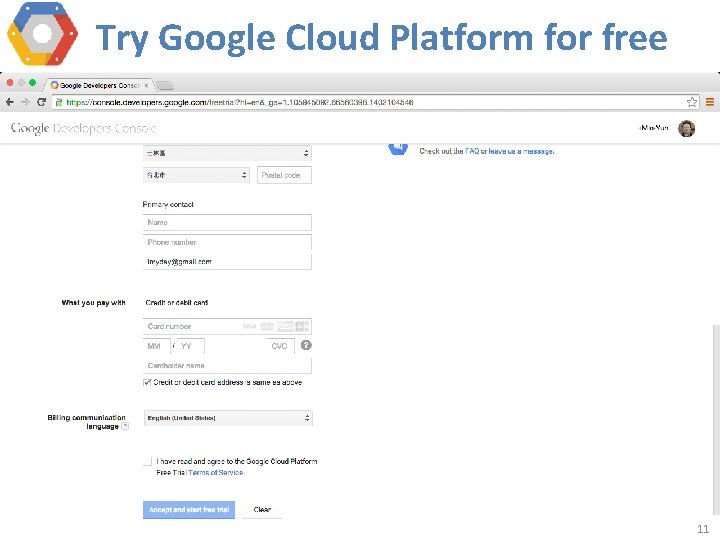Open the city dropdown beside Postal code

coord(196,175)
